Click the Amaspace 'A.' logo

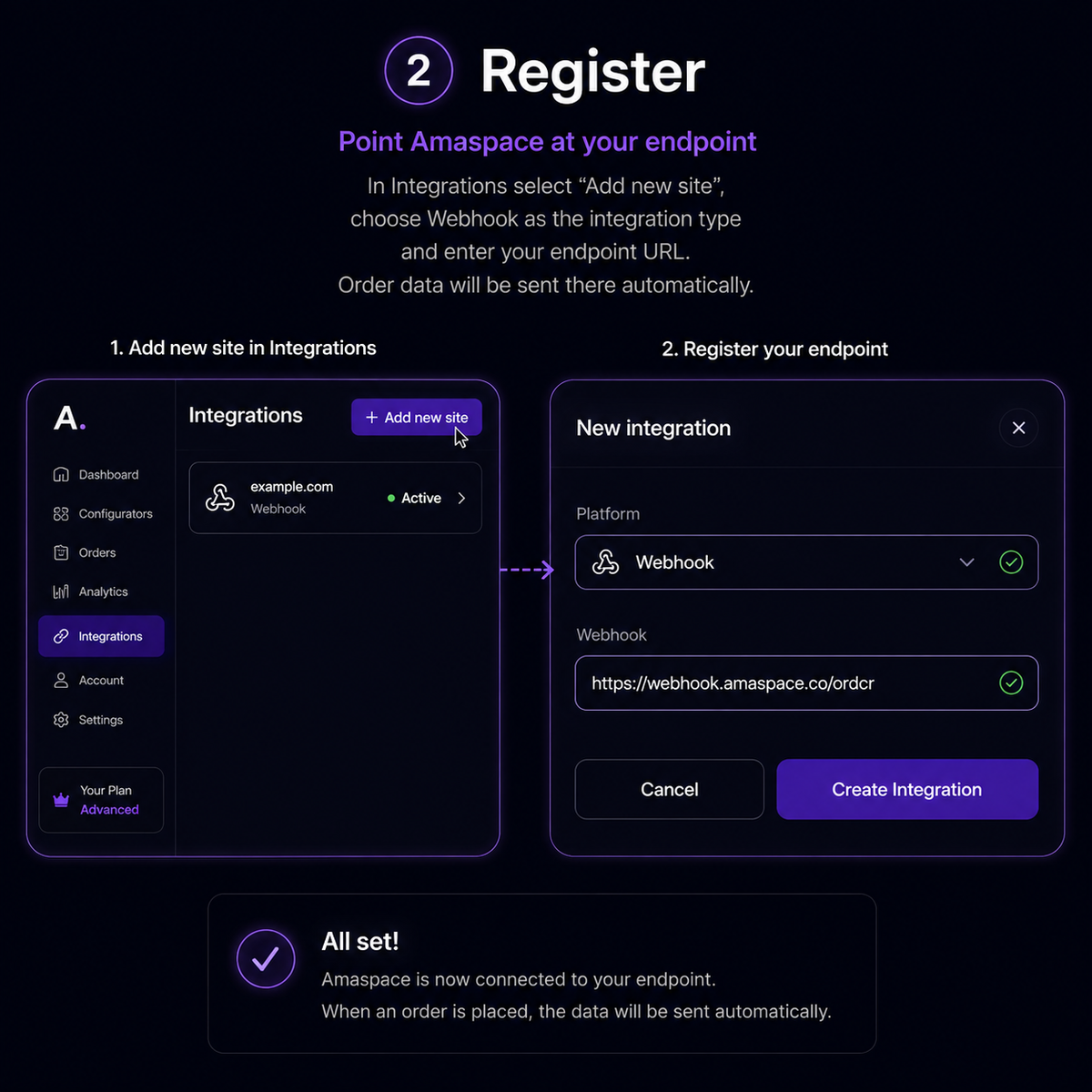[x=70, y=419]
